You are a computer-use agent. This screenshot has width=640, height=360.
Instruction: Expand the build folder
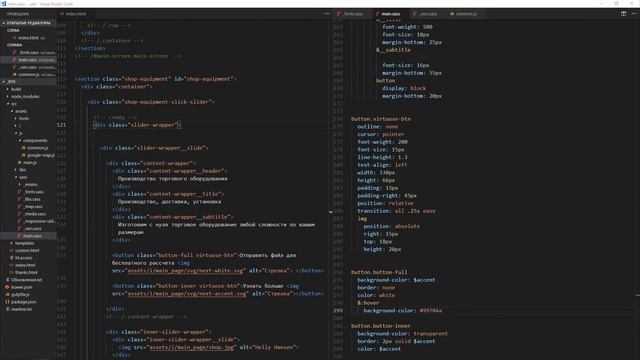pyautogui.click(x=16, y=89)
